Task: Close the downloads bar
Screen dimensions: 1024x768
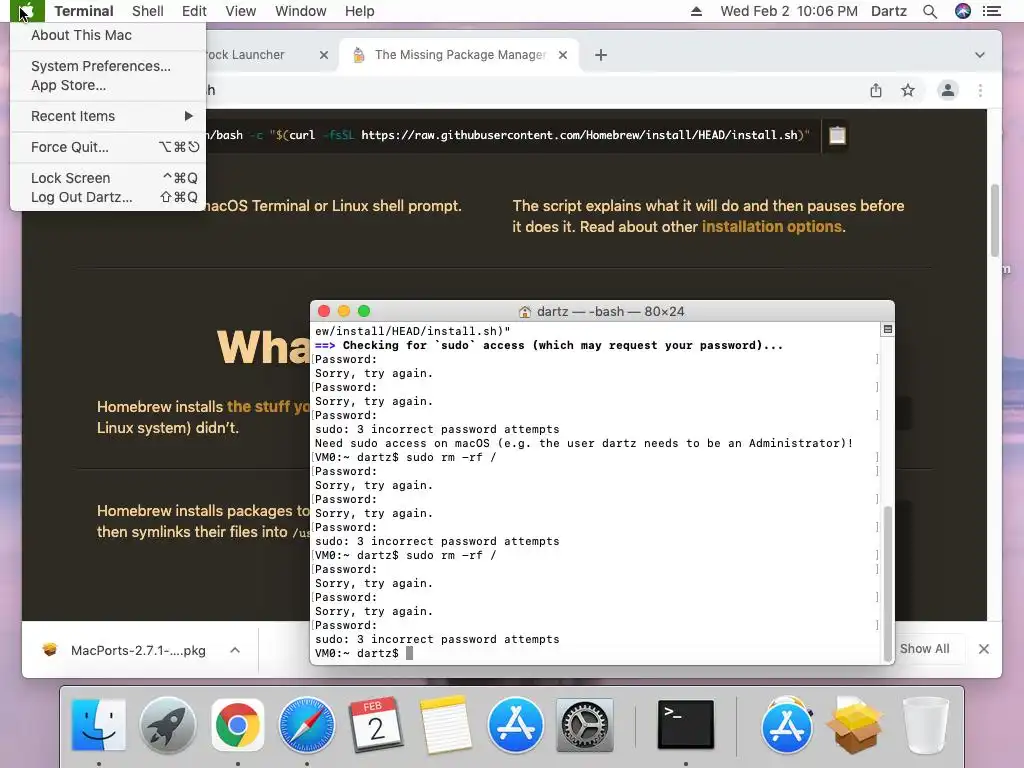Action: 984,649
